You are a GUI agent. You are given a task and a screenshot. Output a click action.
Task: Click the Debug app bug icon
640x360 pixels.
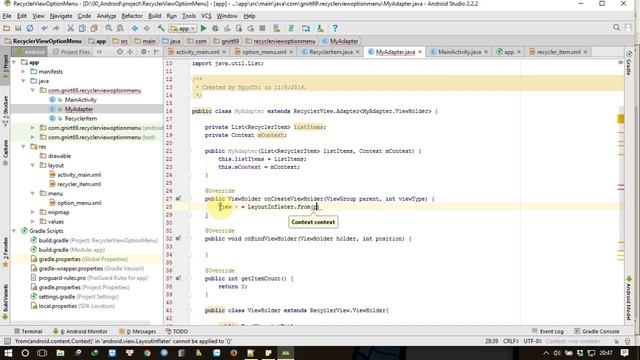coord(215,28)
